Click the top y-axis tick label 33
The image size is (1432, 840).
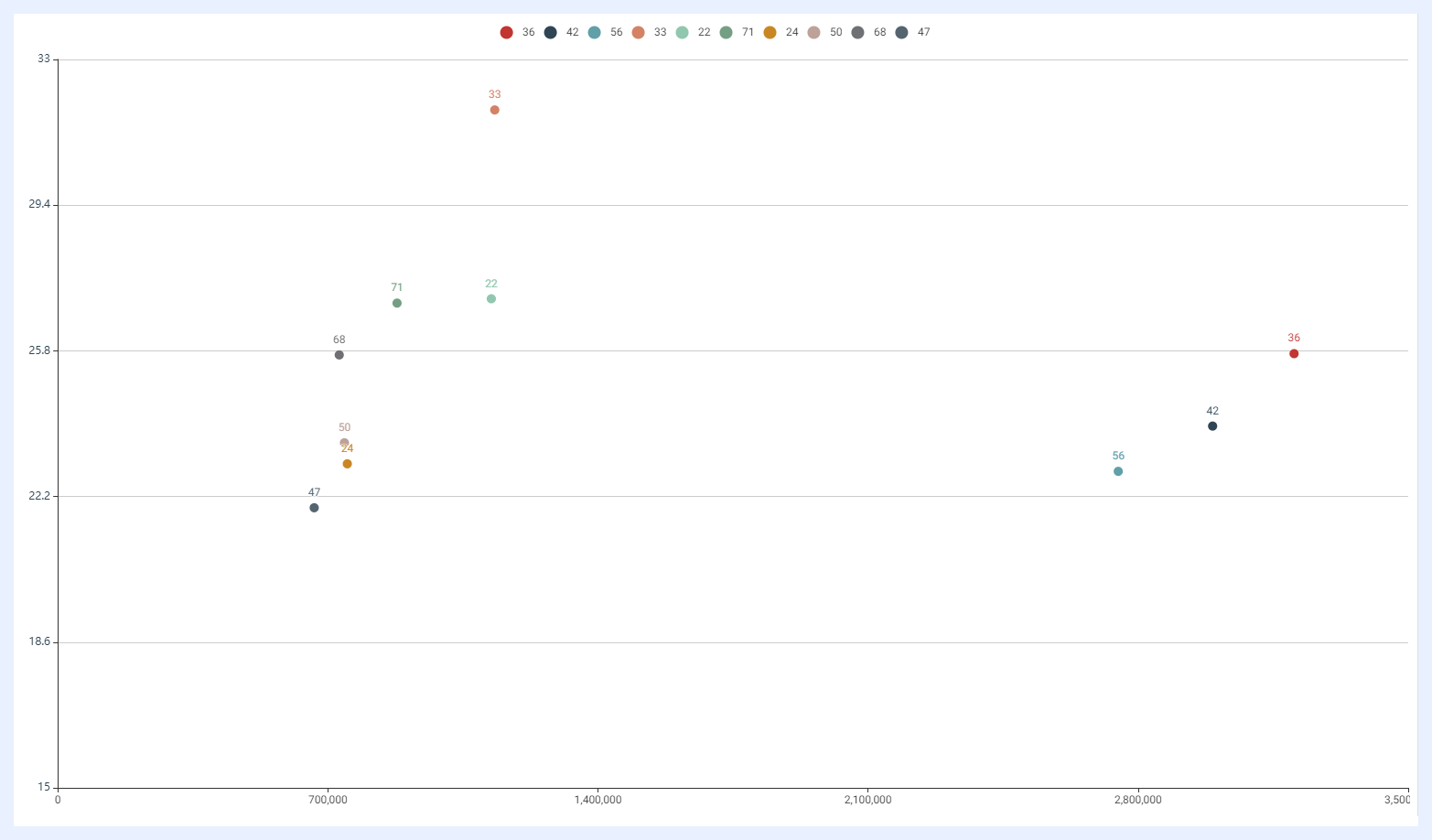coord(44,59)
